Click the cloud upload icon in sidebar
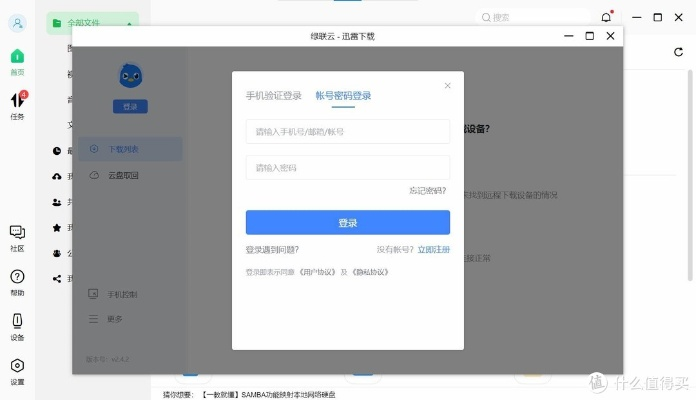Screen dimensions: 696x400 (x=57, y=176)
